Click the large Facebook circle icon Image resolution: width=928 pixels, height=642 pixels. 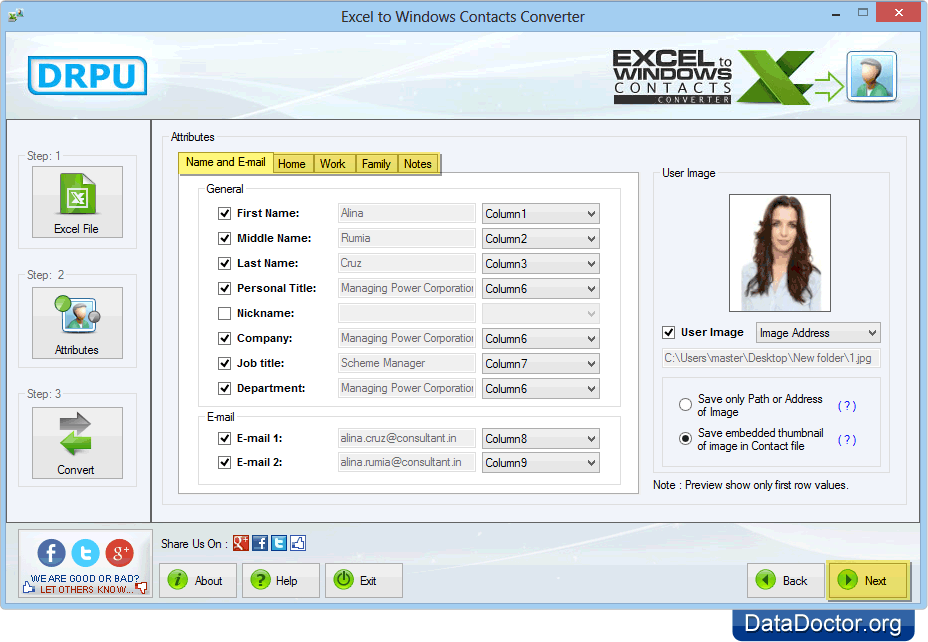coord(51,553)
